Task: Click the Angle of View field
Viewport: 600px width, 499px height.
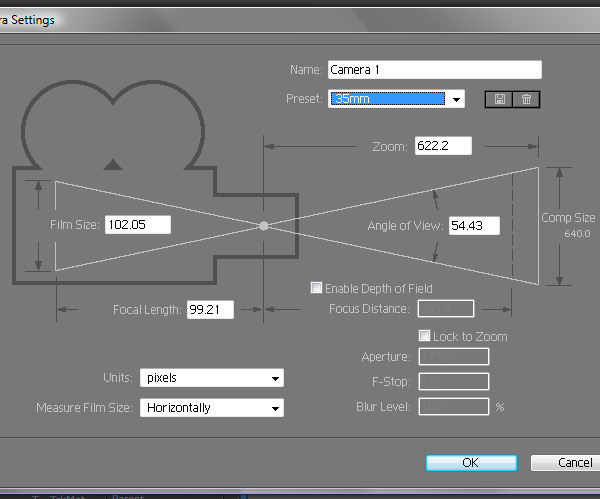Action: coord(472,226)
